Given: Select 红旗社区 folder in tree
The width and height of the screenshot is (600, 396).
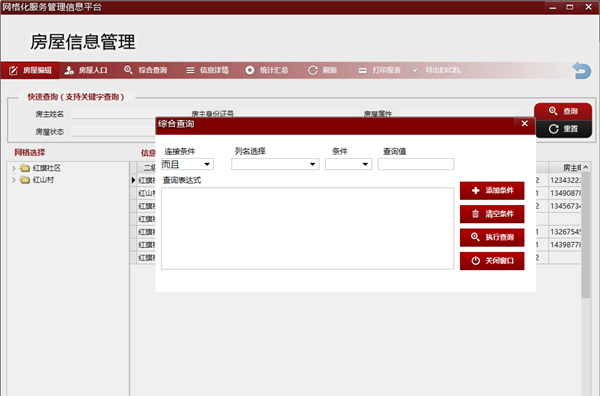Looking at the screenshot, I should (41, 168).
